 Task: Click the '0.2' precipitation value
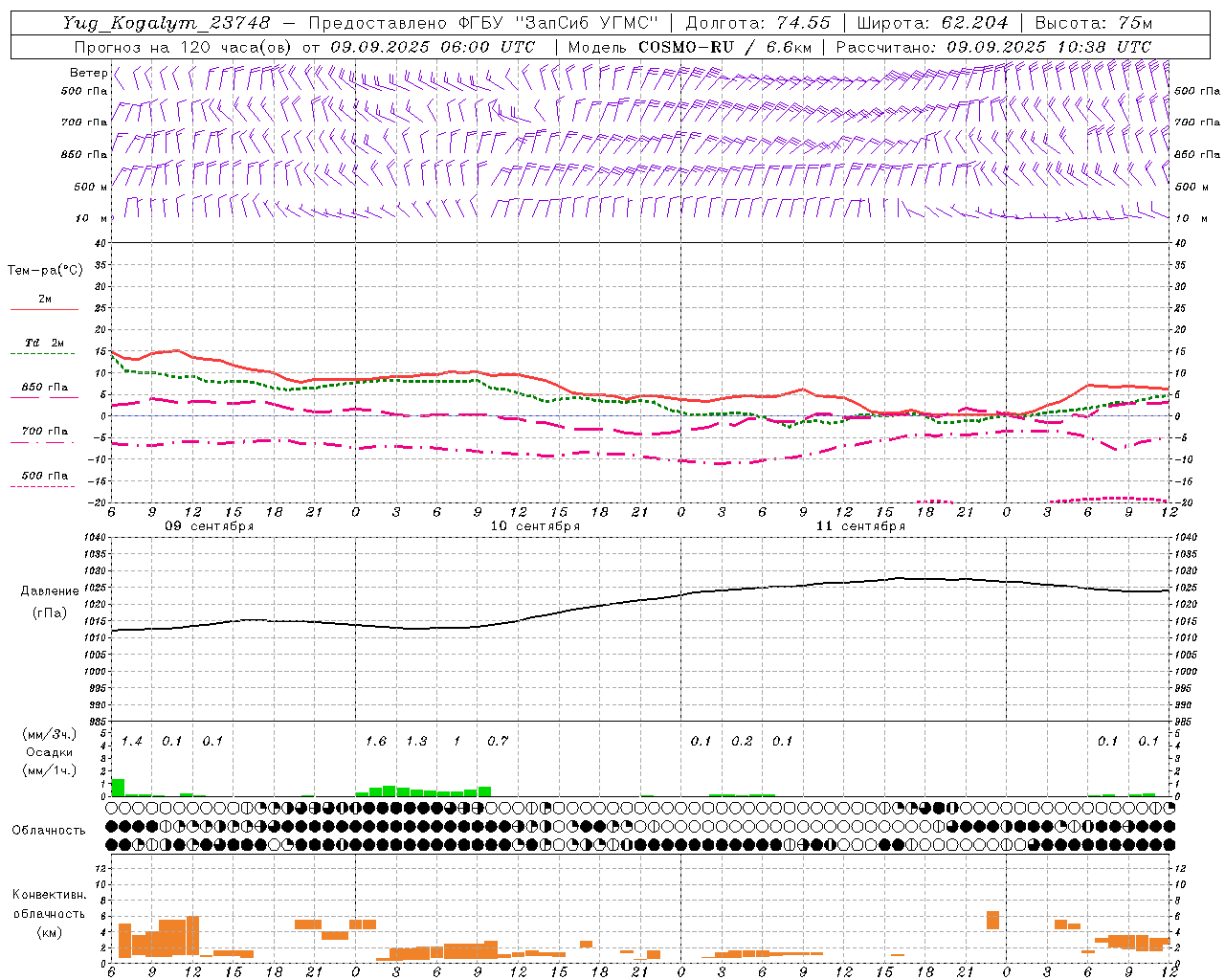tap(742, 741)
